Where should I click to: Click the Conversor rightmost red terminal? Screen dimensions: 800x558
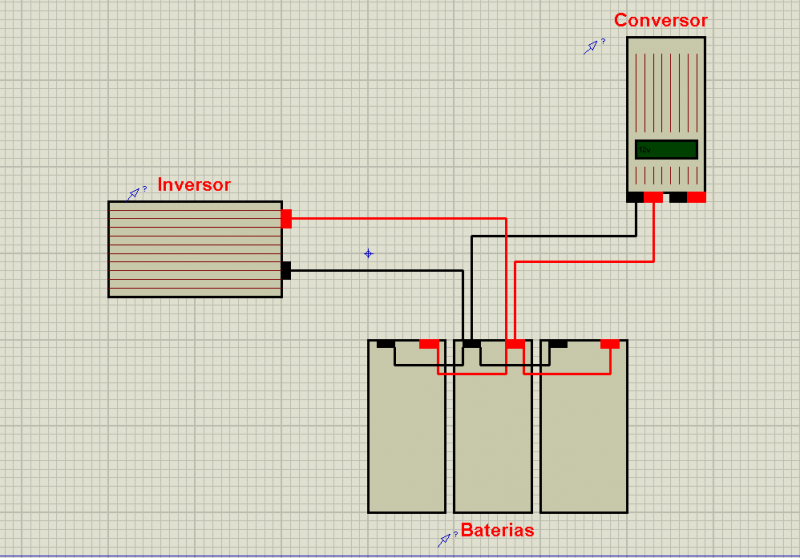696,197
